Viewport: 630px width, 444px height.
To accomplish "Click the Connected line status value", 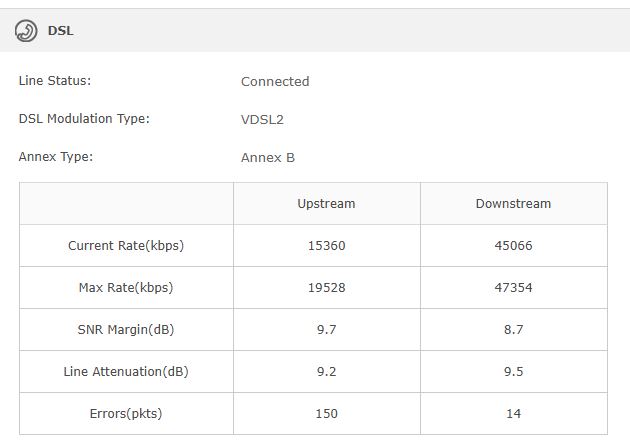I will coord(275,82).
